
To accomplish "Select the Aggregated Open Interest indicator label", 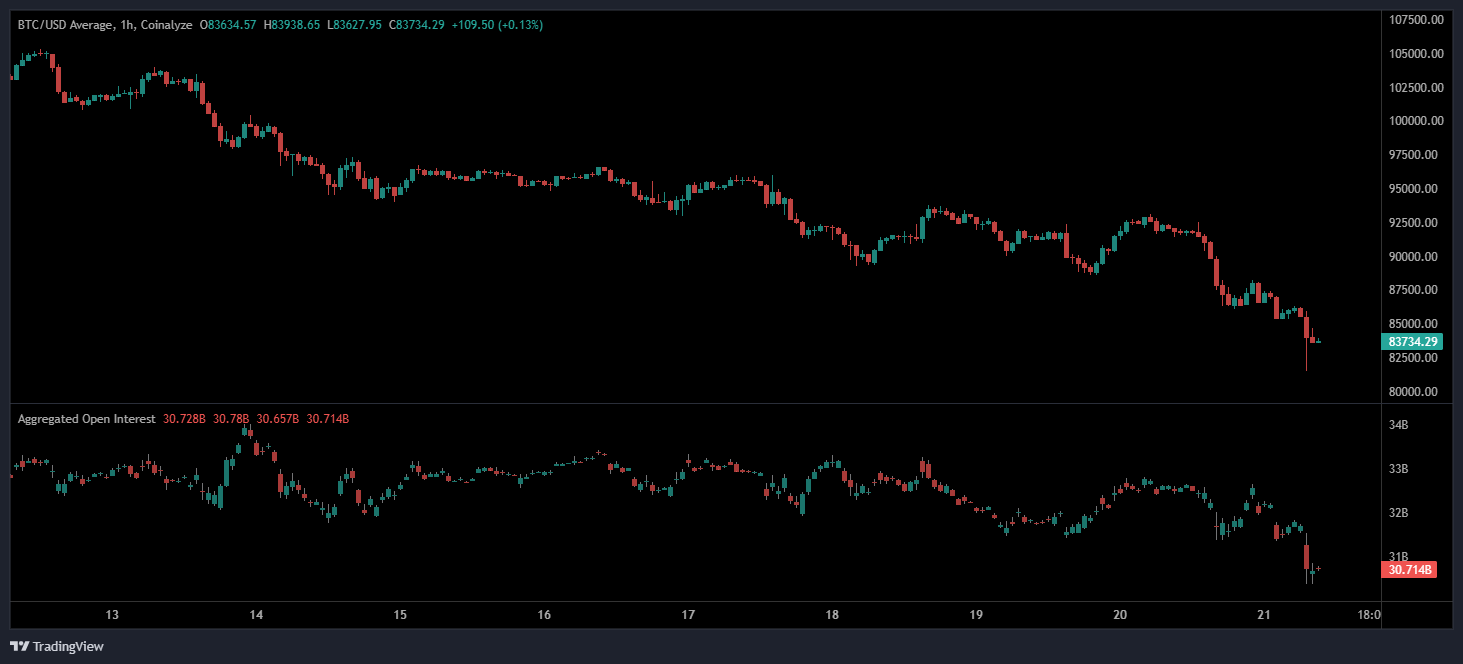I will tap(86, 419).
